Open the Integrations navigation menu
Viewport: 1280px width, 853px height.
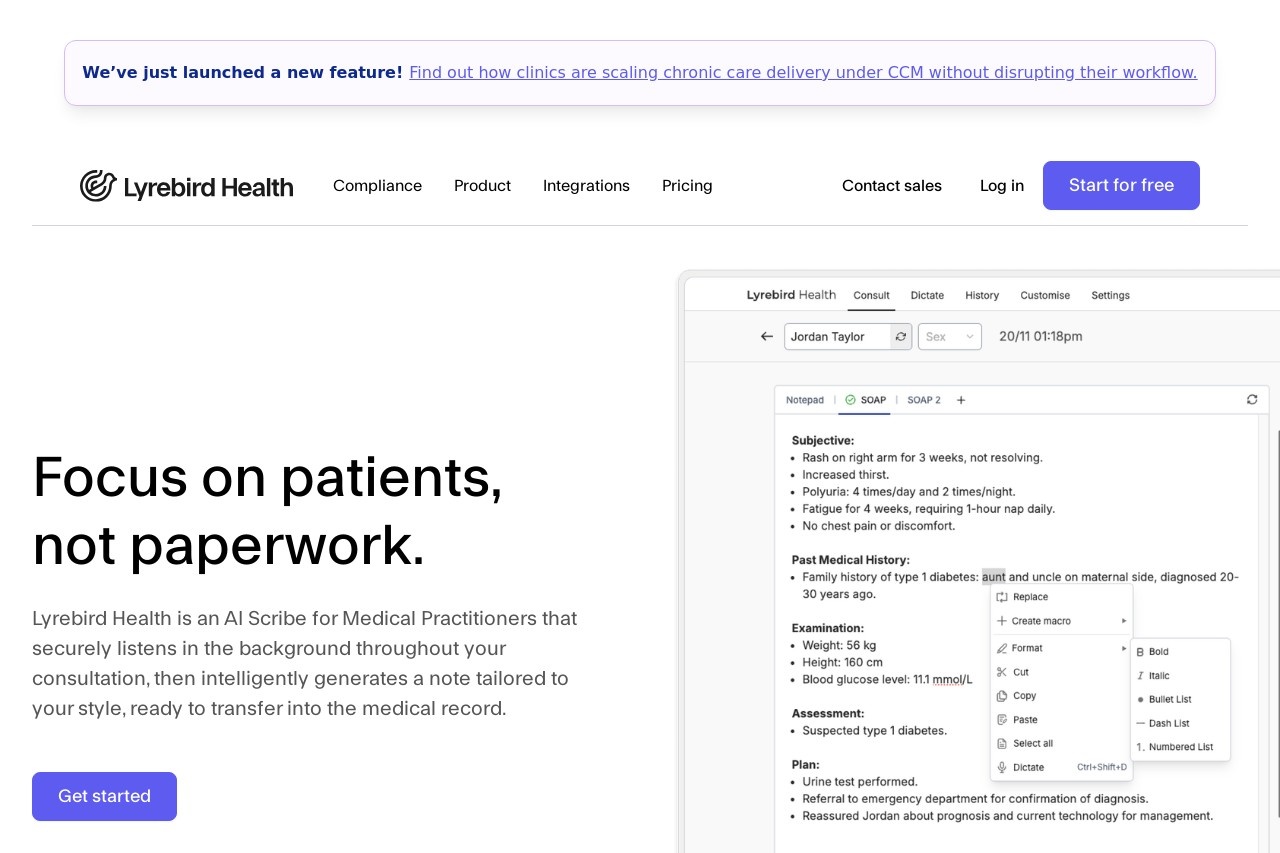[586, 186]
